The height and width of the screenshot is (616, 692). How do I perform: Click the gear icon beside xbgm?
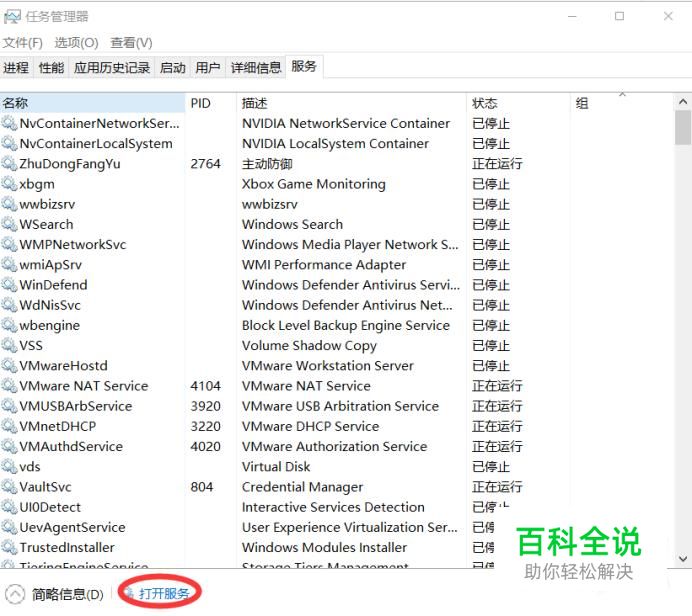pos(9,184)
